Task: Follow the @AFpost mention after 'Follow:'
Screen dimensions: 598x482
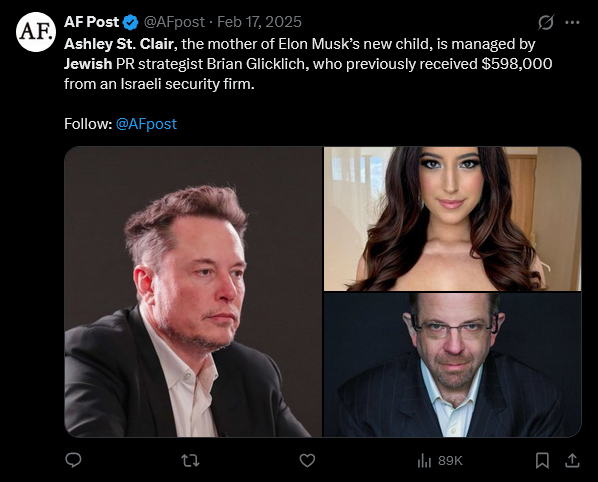Action: click(146, 124)
